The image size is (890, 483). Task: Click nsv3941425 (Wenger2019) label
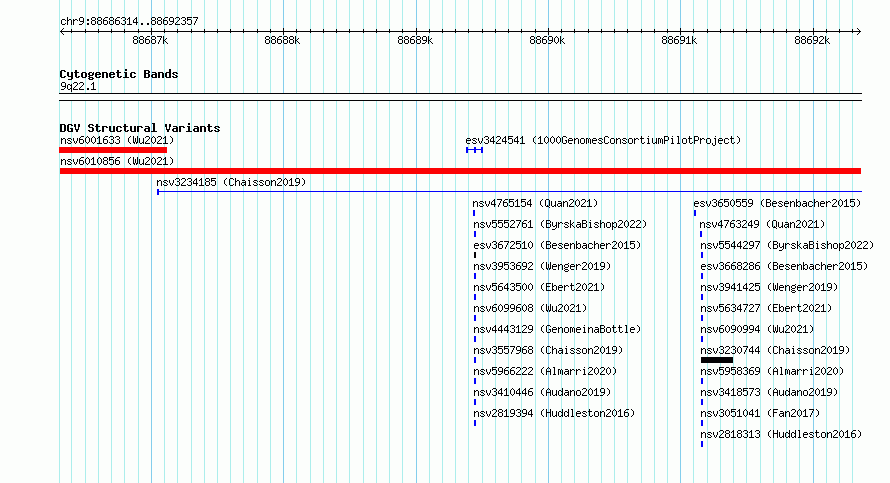point(769,287)
